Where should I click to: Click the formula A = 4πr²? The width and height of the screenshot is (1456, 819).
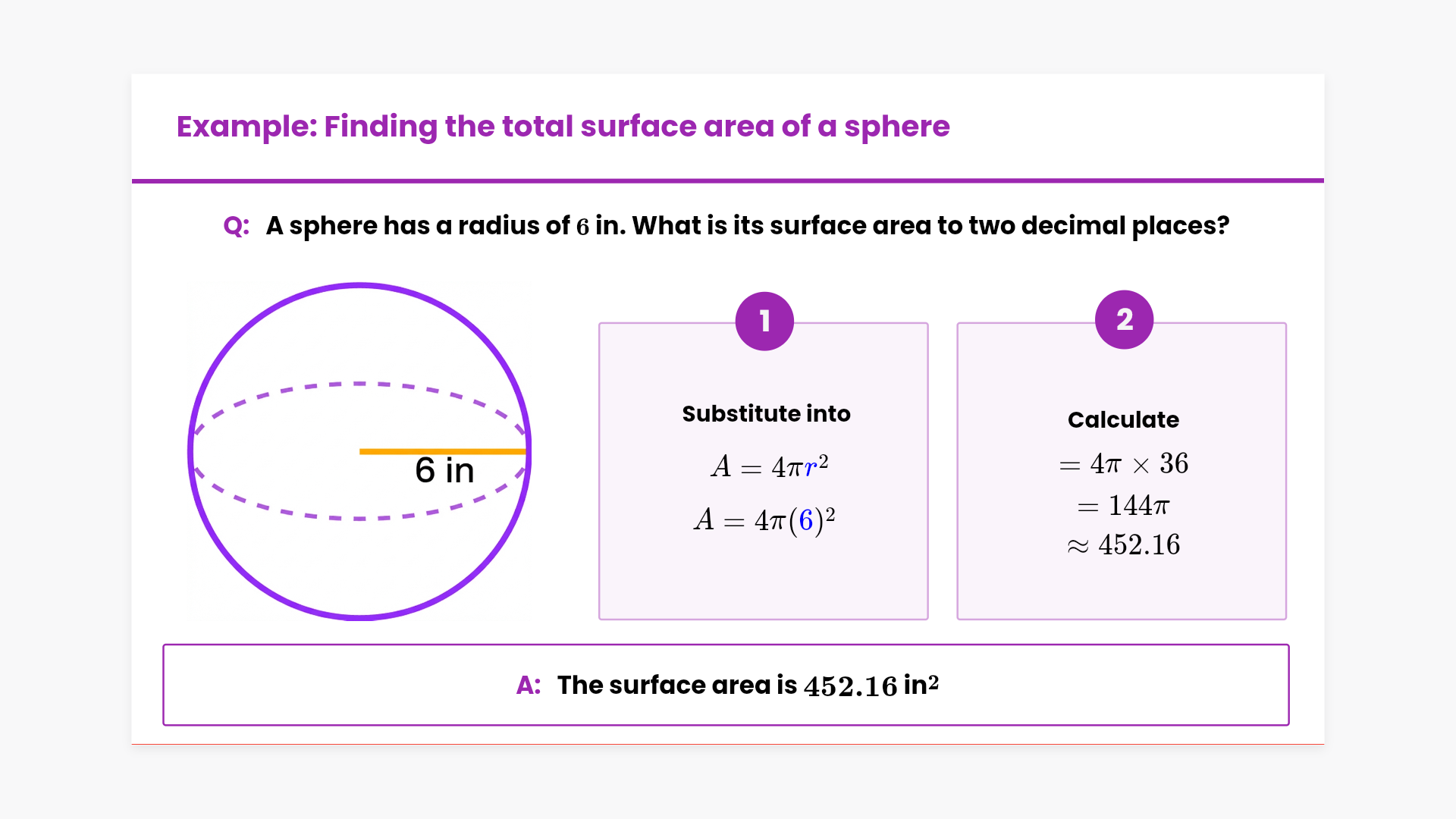(x=769, y=466)
